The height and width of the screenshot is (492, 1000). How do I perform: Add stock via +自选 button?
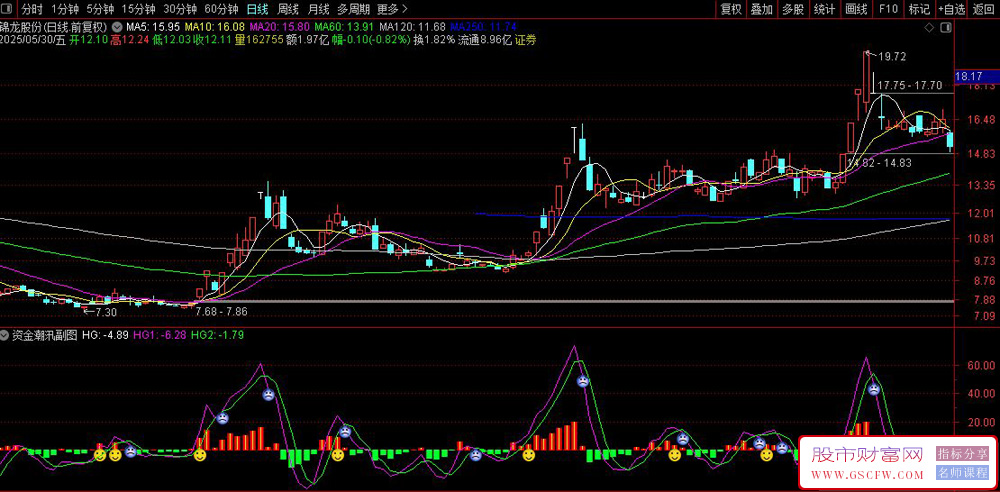(952, 9)
